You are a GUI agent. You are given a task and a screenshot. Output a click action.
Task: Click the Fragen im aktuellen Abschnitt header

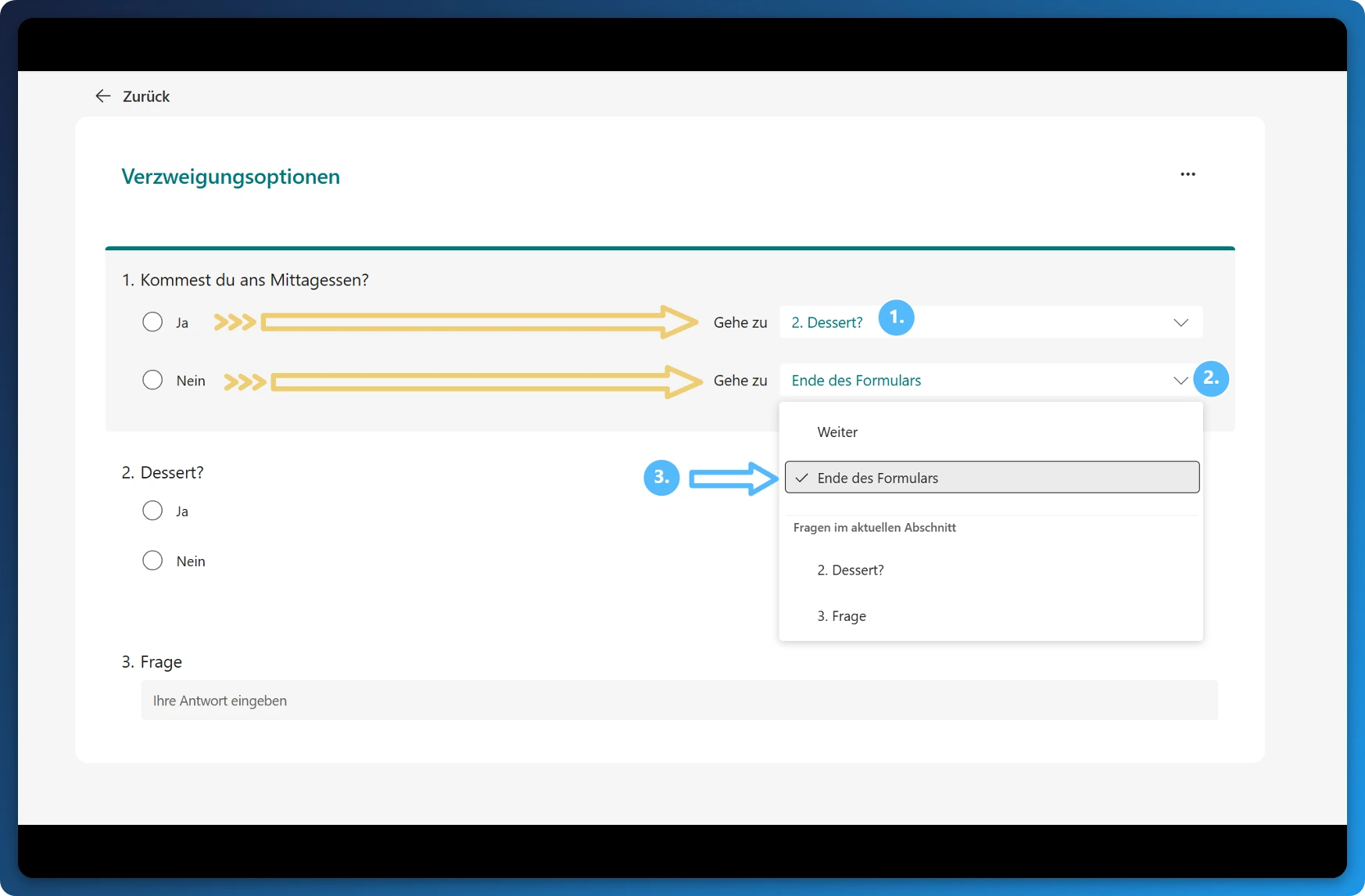875,527
